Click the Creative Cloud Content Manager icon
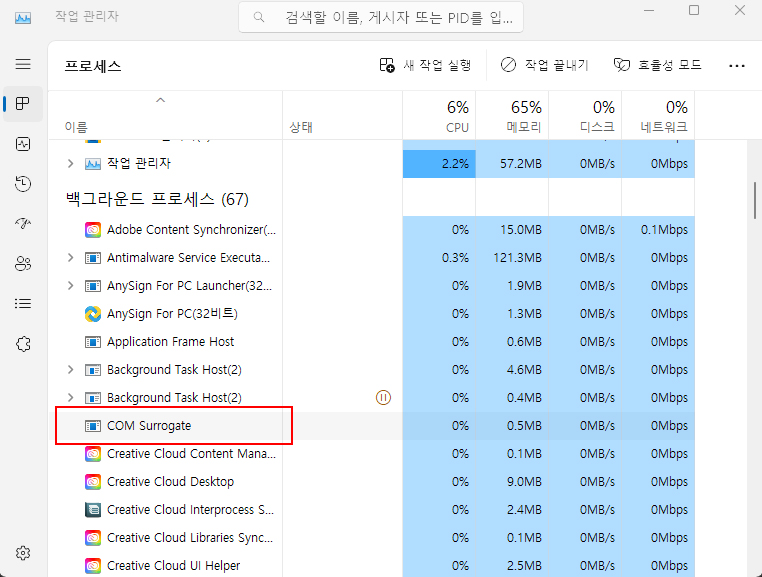This screenshot has height=577, width=762. point(93,454)
